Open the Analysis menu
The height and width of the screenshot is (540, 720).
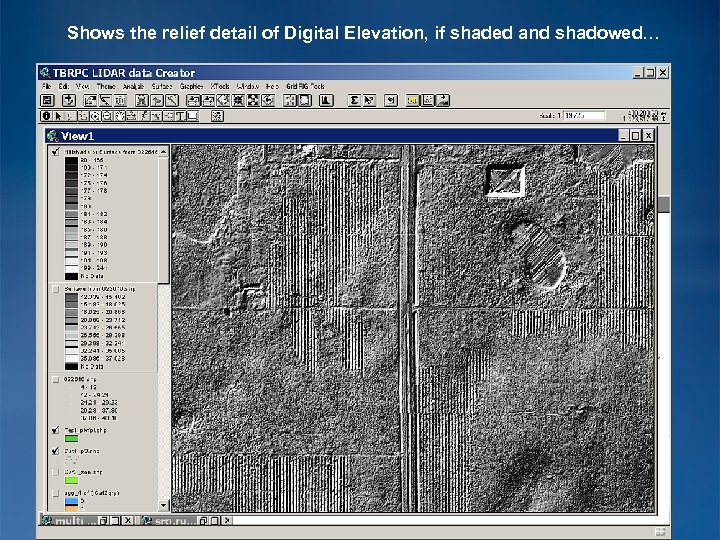coord(133,86)
